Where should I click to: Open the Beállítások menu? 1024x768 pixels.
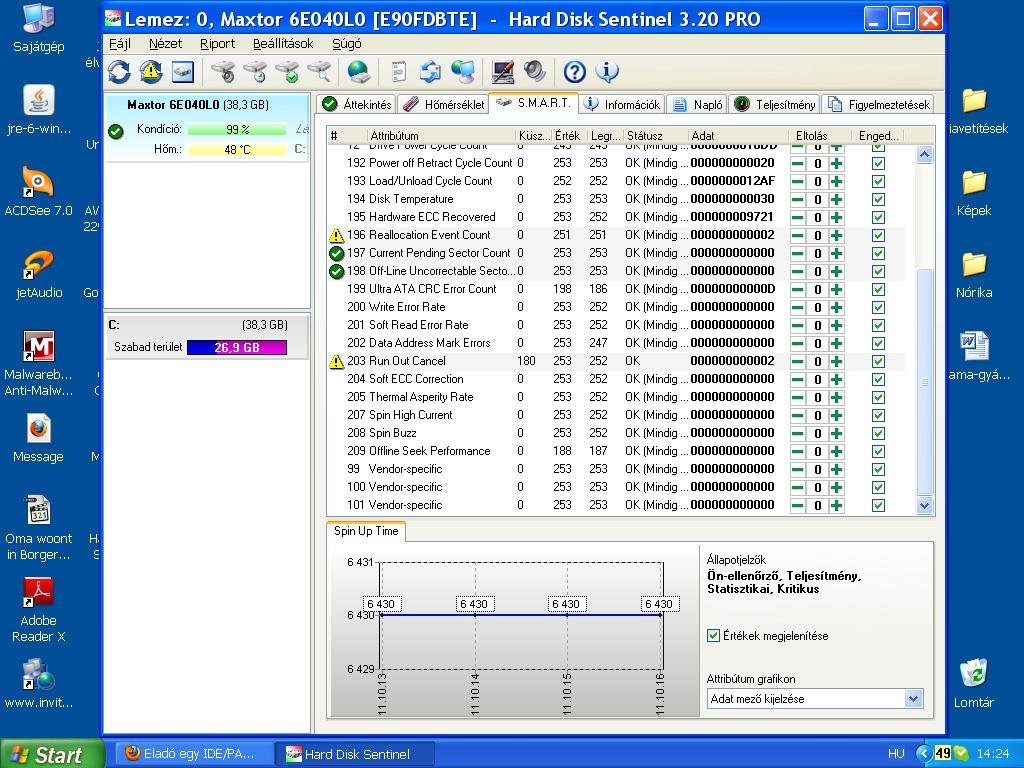(283, 44)
